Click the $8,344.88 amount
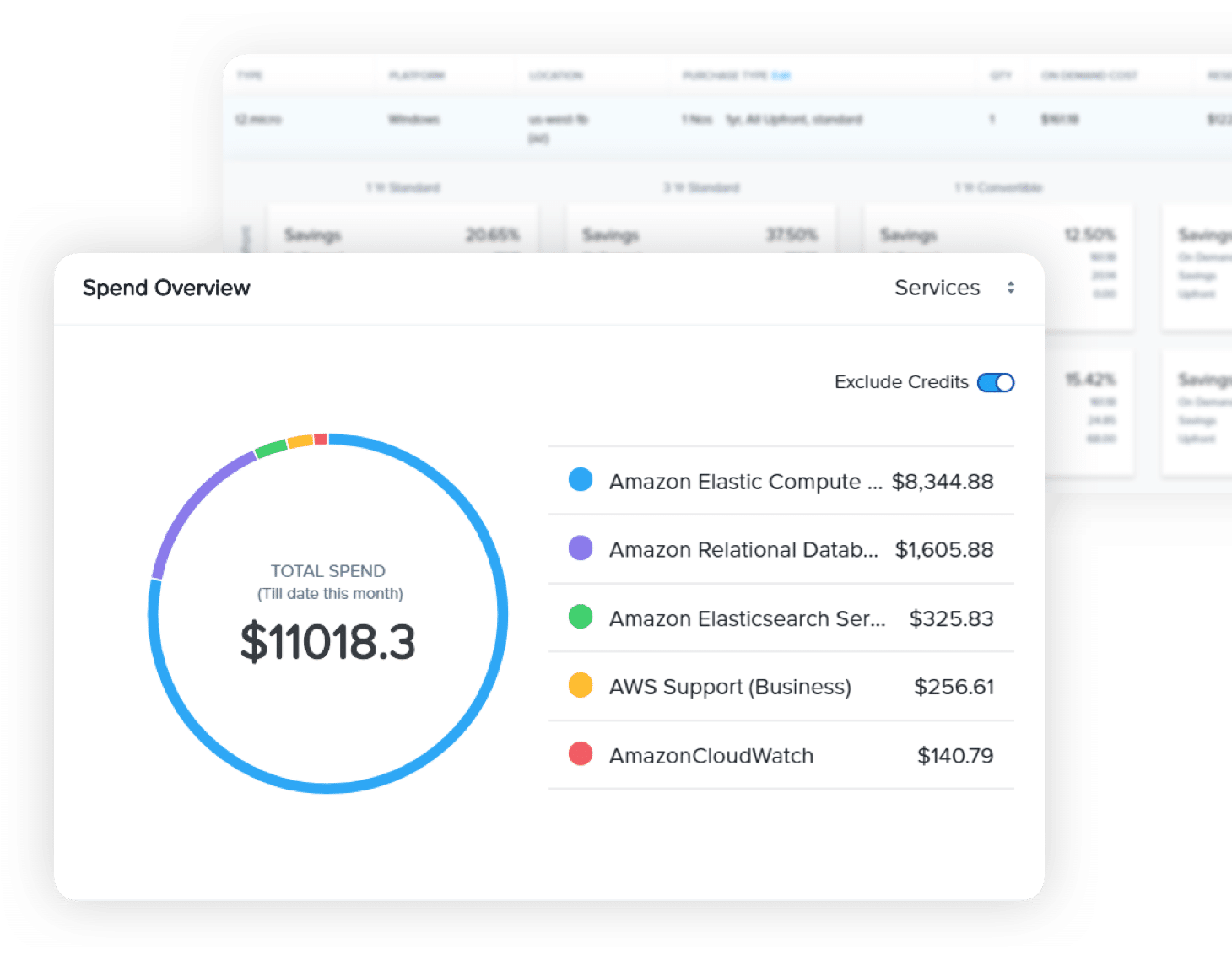The image size is (1232, 955). 943,482
